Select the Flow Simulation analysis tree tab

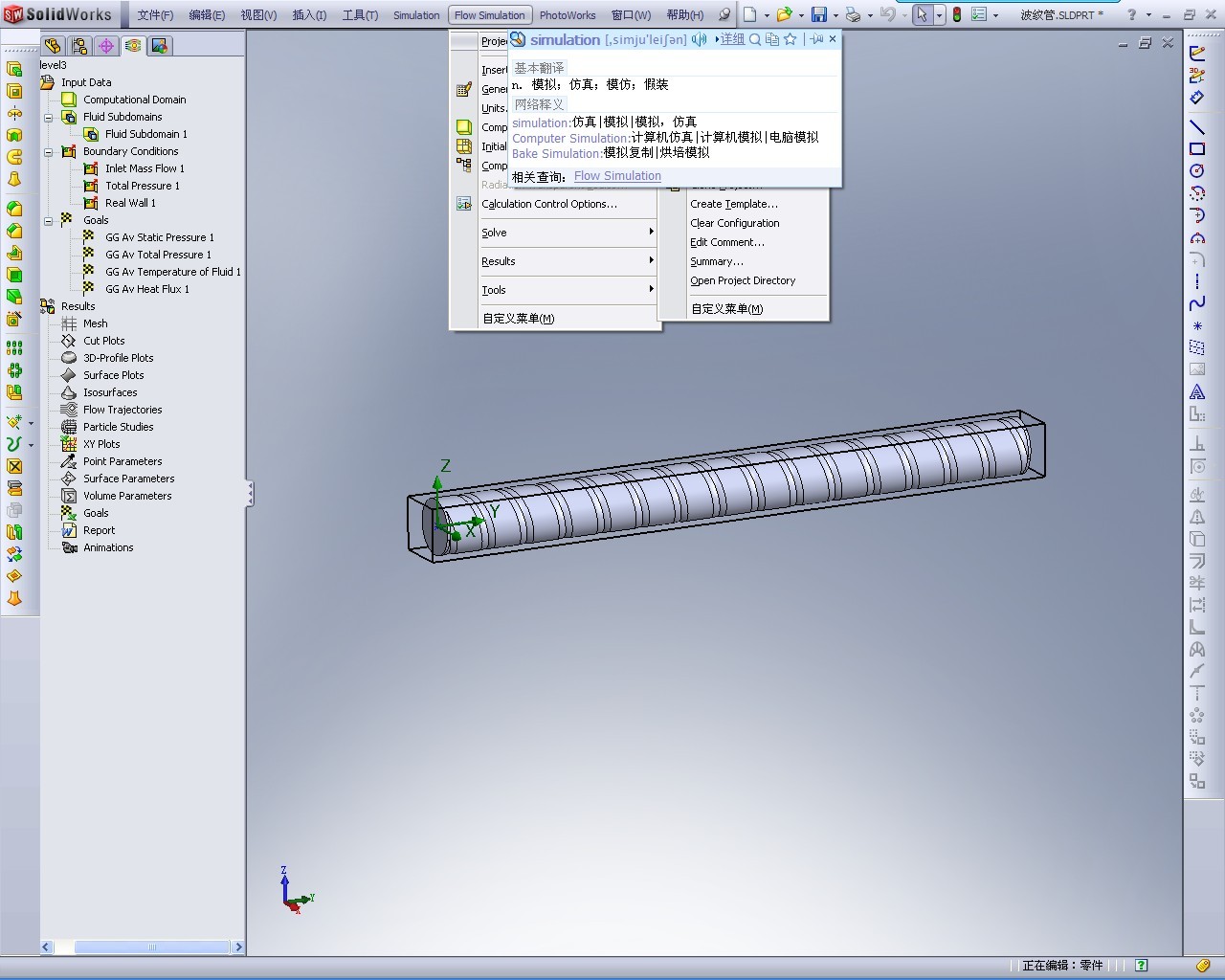click(x=133, y=46)
